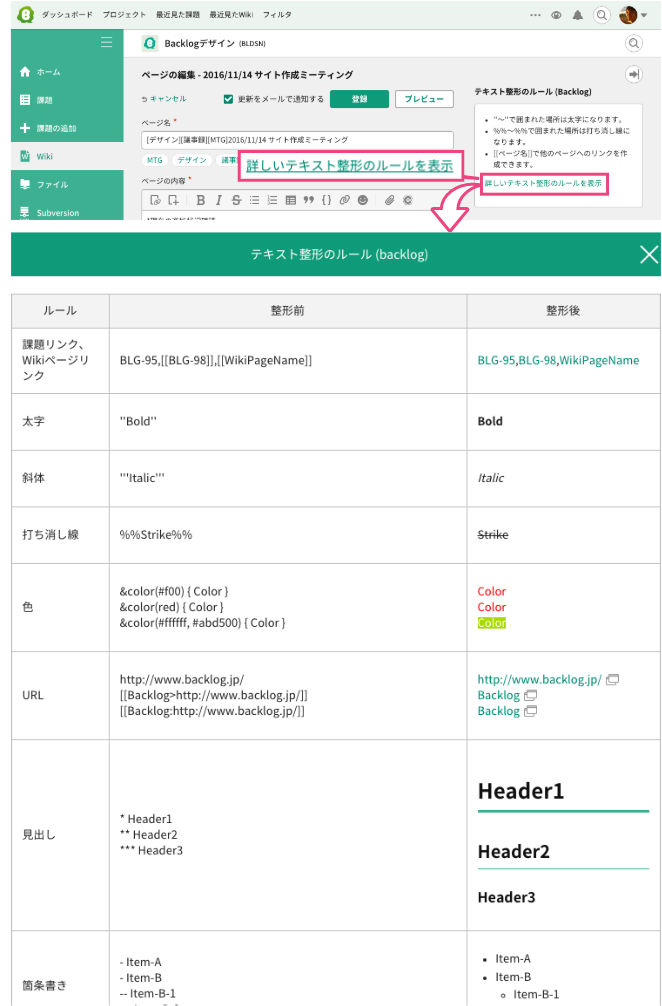Click the %%Strike%% cell text

[156, 534]
